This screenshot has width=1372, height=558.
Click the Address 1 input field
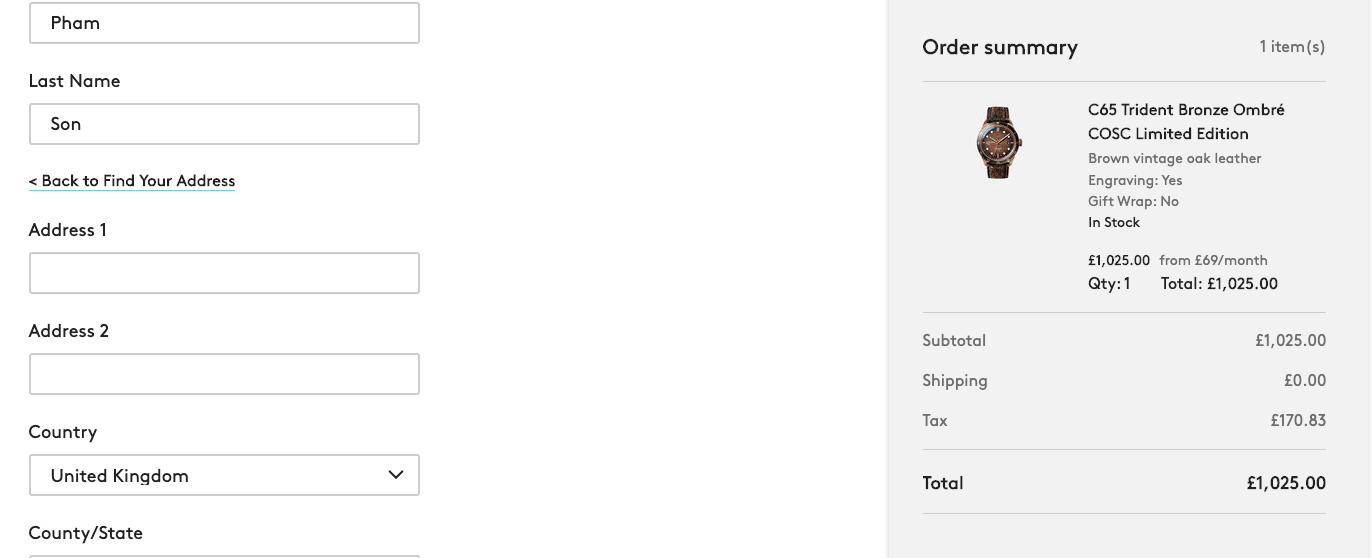tap(224, 273)
